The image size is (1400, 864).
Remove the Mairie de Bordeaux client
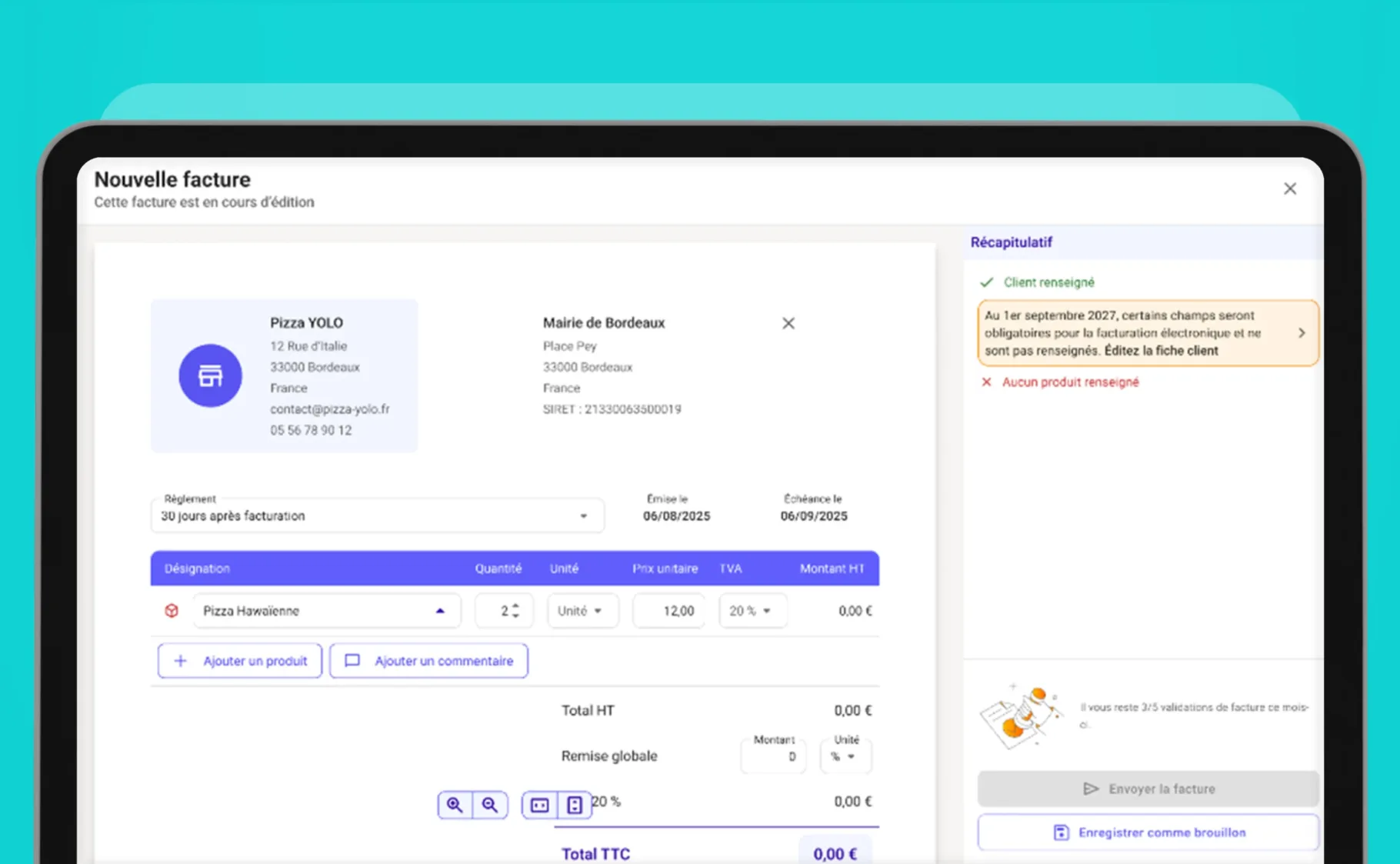pyautogui.click(x=788, y=323)
